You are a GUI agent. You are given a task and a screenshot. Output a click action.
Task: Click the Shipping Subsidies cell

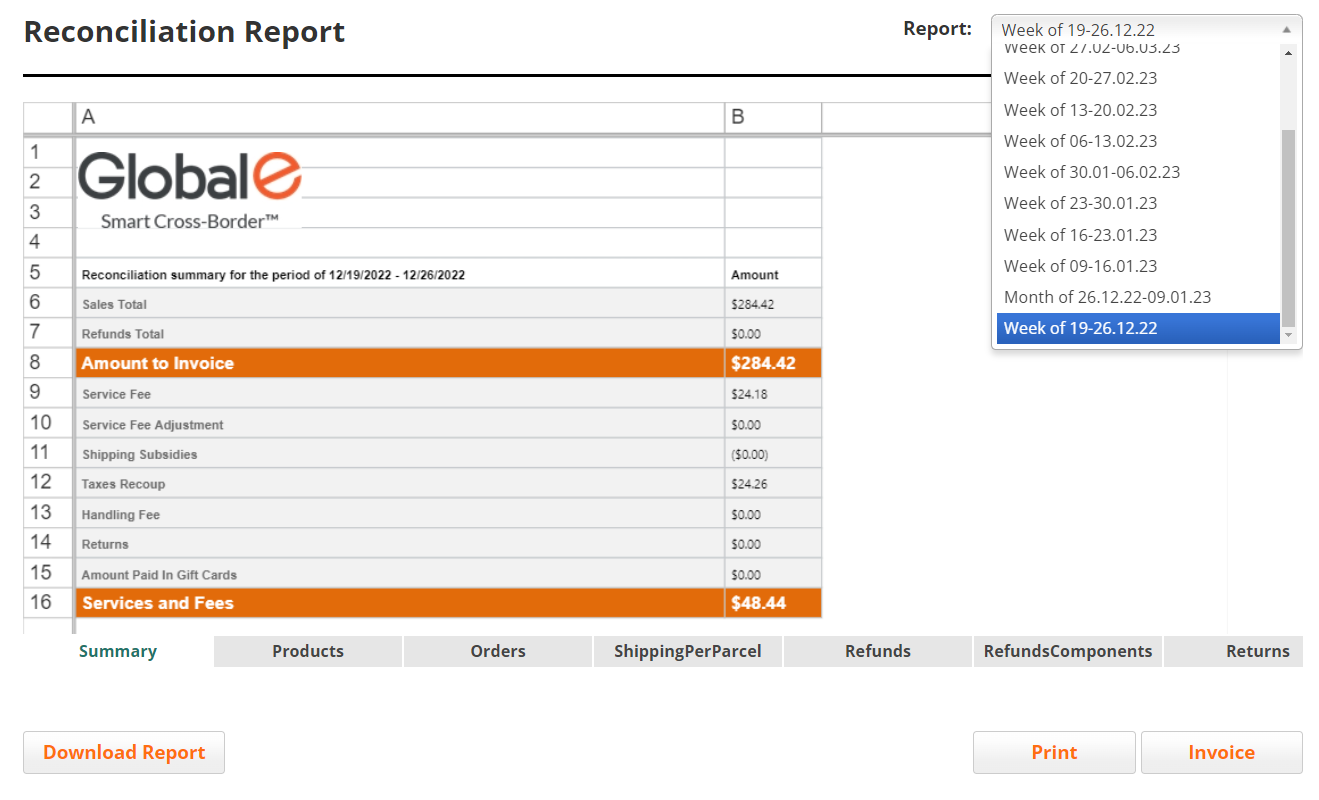[x=400, y=454]
